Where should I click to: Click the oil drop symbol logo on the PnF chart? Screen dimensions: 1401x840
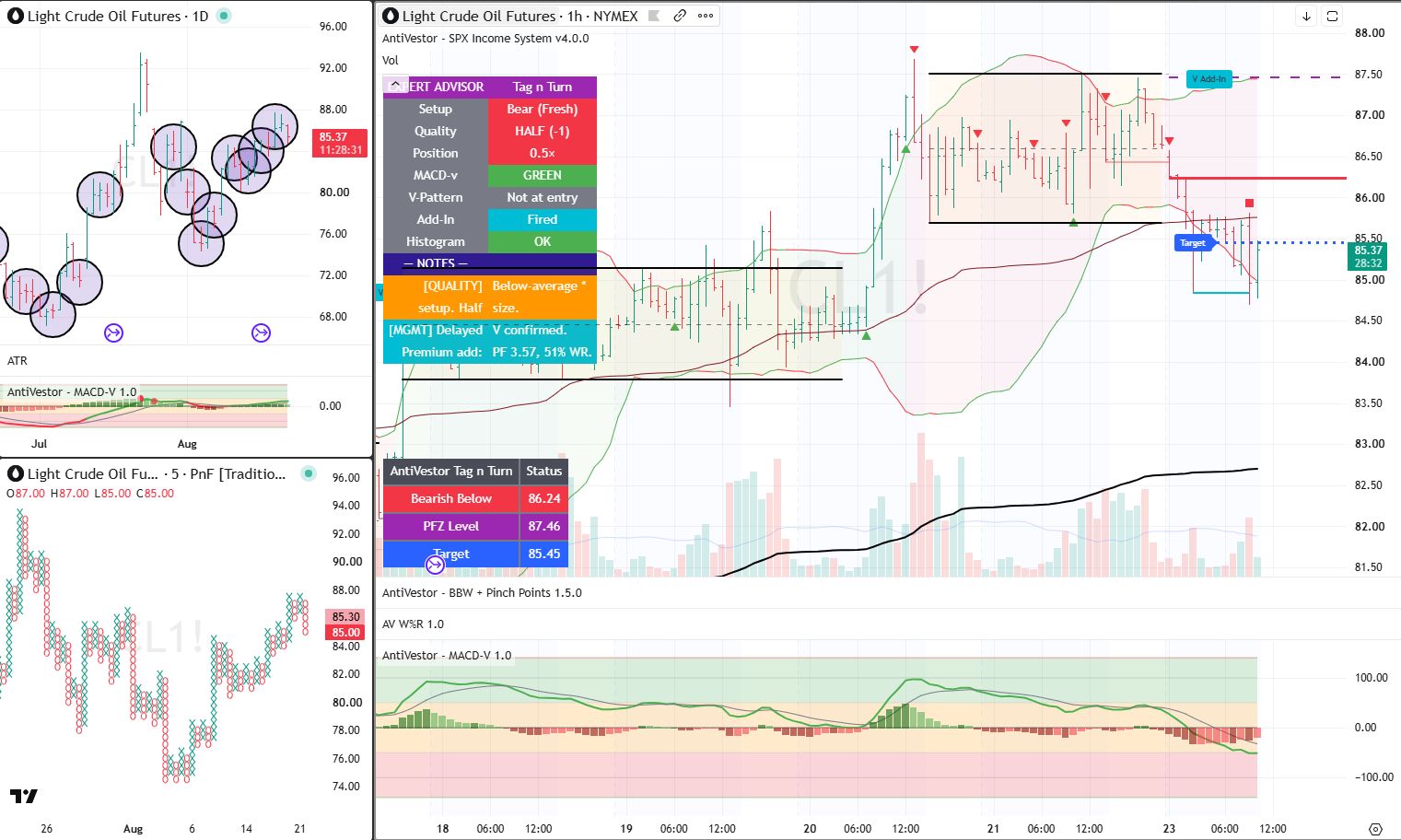(15, 473)
